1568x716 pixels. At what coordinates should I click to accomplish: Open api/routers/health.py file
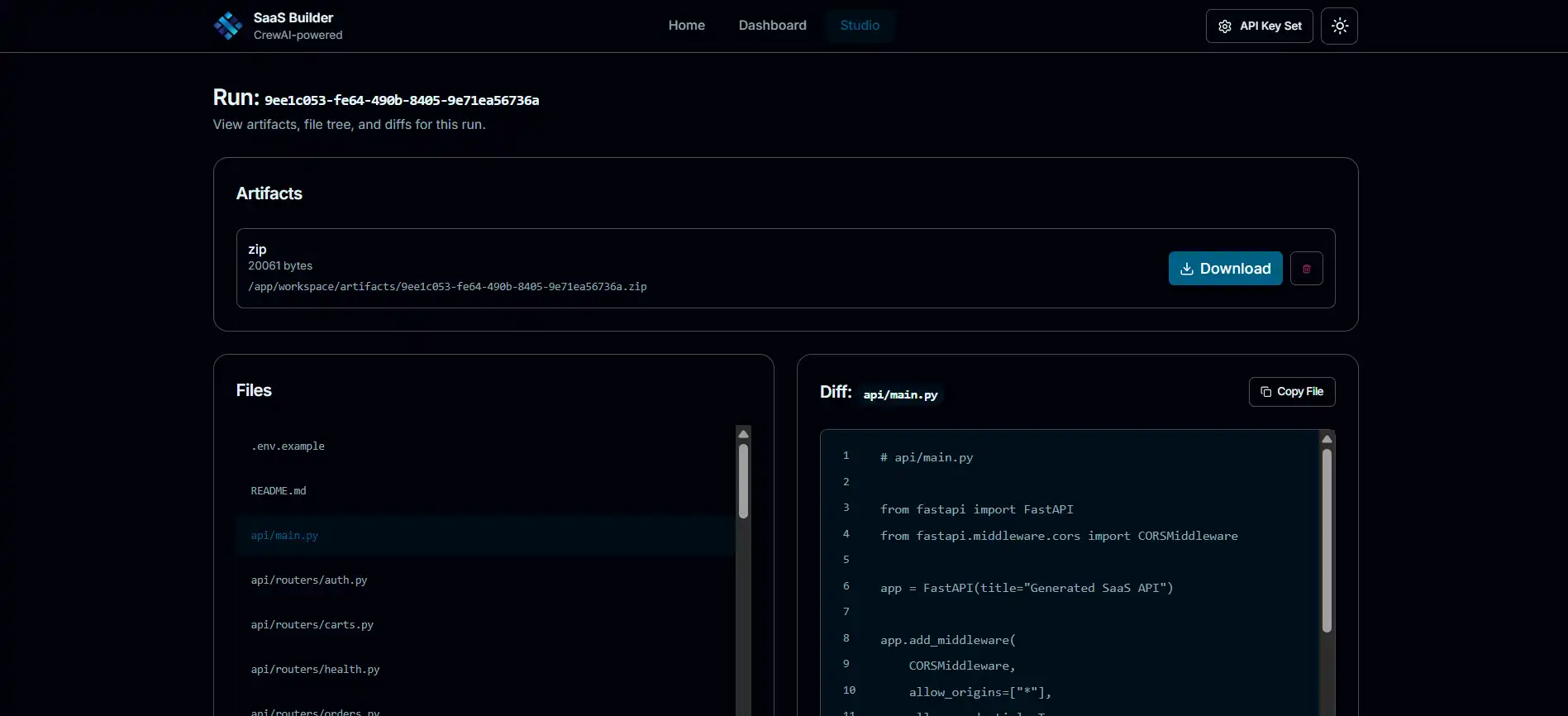[485, 670]
